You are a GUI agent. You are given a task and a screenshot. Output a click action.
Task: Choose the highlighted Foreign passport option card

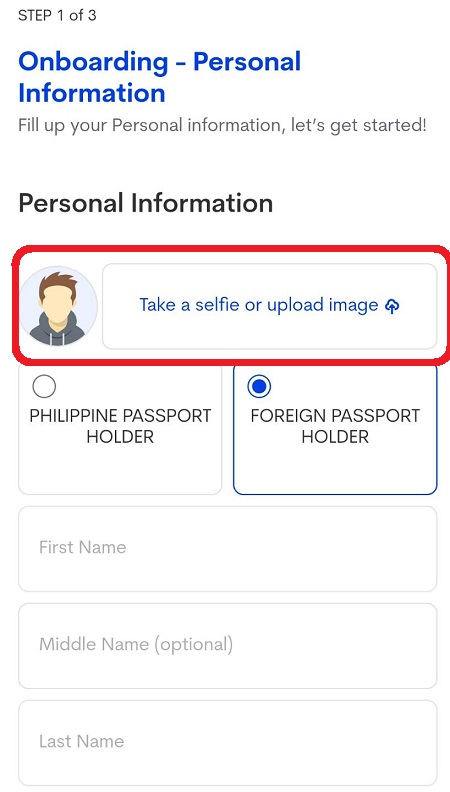pyautogui.click(x=335, y=429)
